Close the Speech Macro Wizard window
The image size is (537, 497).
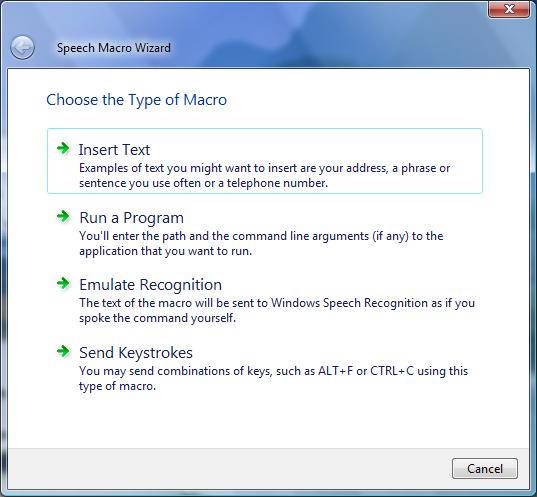(x=510, y=9)
